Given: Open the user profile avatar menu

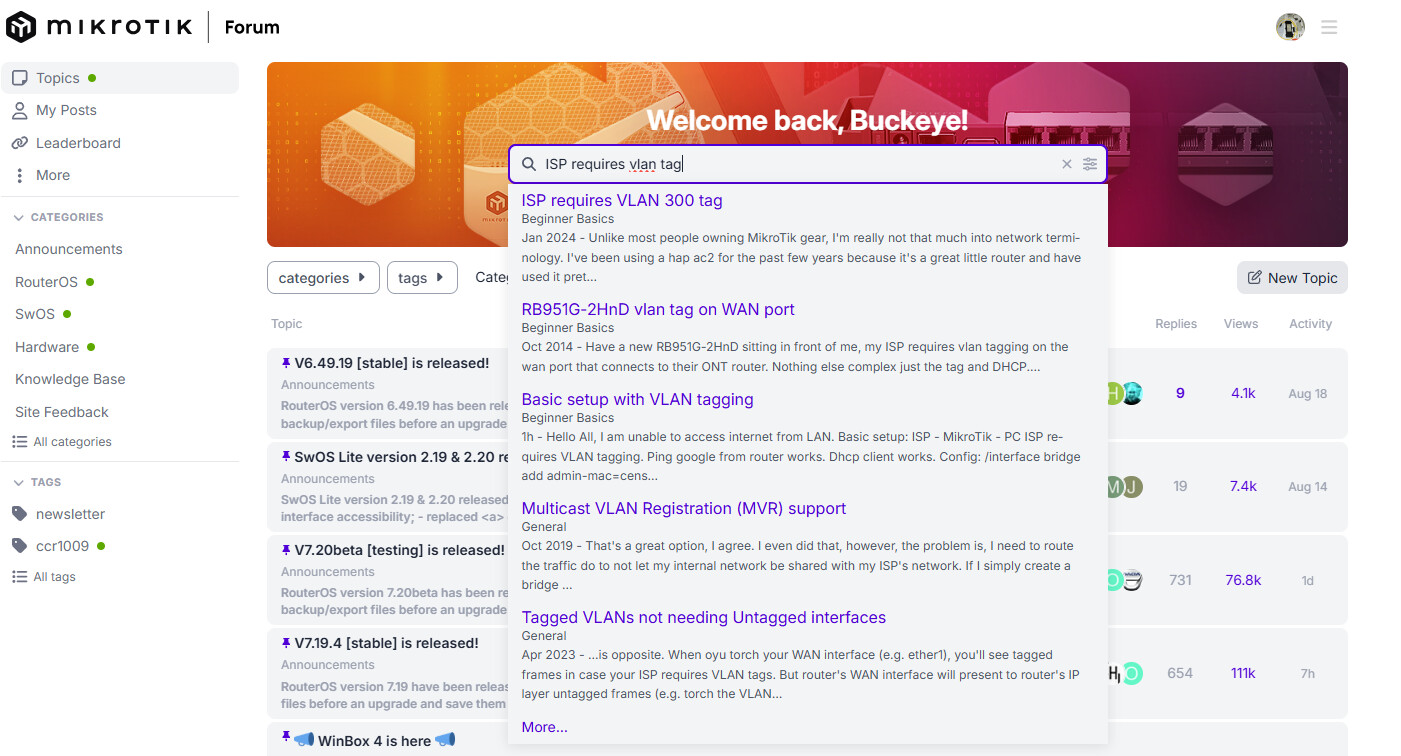Looking at the screenshot, I should tap(1290, 27).
